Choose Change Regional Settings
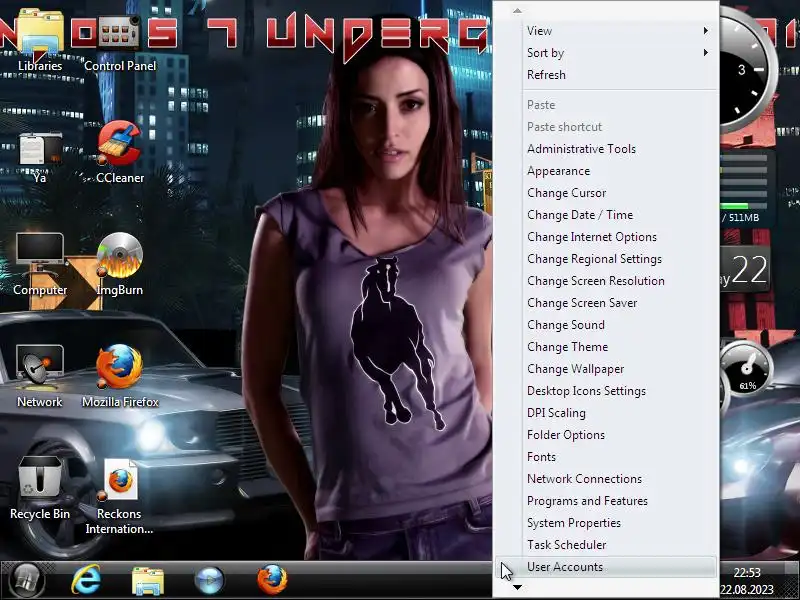Image resolution: width=800 pixels, height=600 pixels. (x=619, y=258)
